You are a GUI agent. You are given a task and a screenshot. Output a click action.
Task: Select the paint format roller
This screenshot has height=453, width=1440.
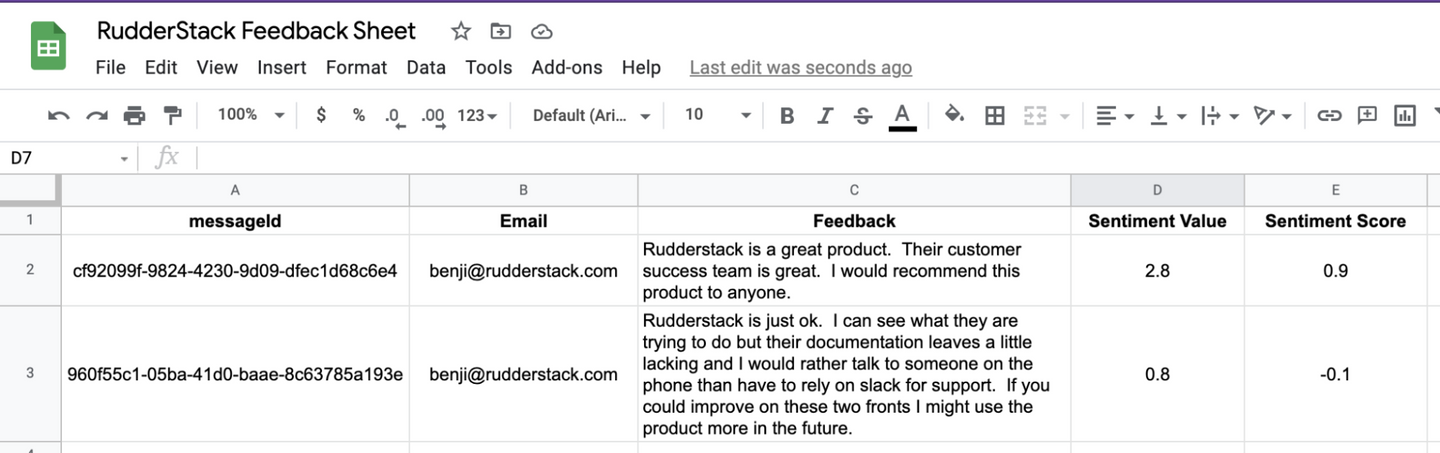pyautogui.click(x=172, y=116)
